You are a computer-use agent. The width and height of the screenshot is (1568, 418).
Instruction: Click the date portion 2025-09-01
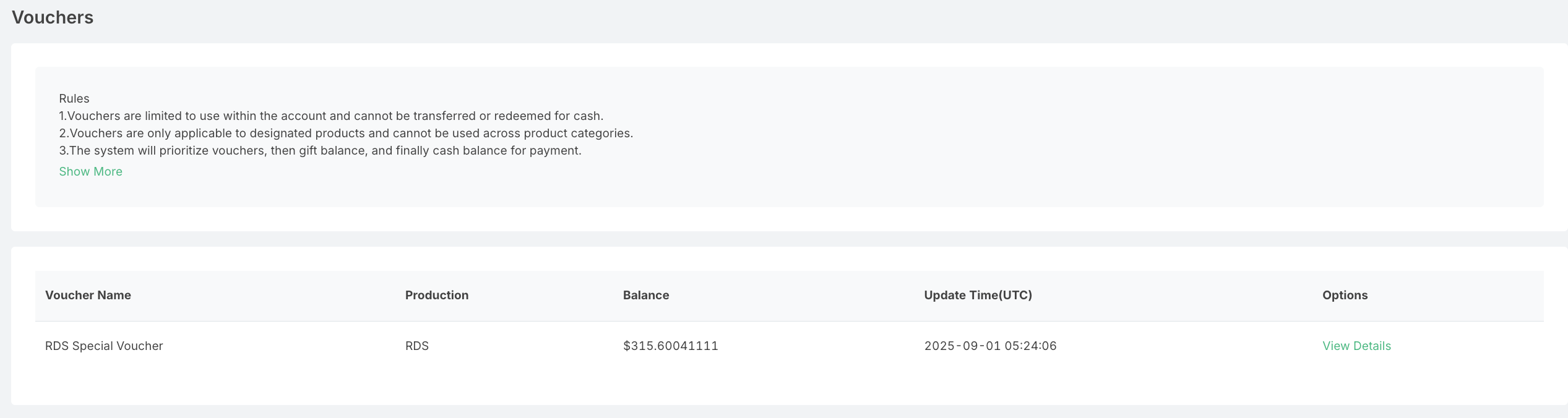(962, 346)
